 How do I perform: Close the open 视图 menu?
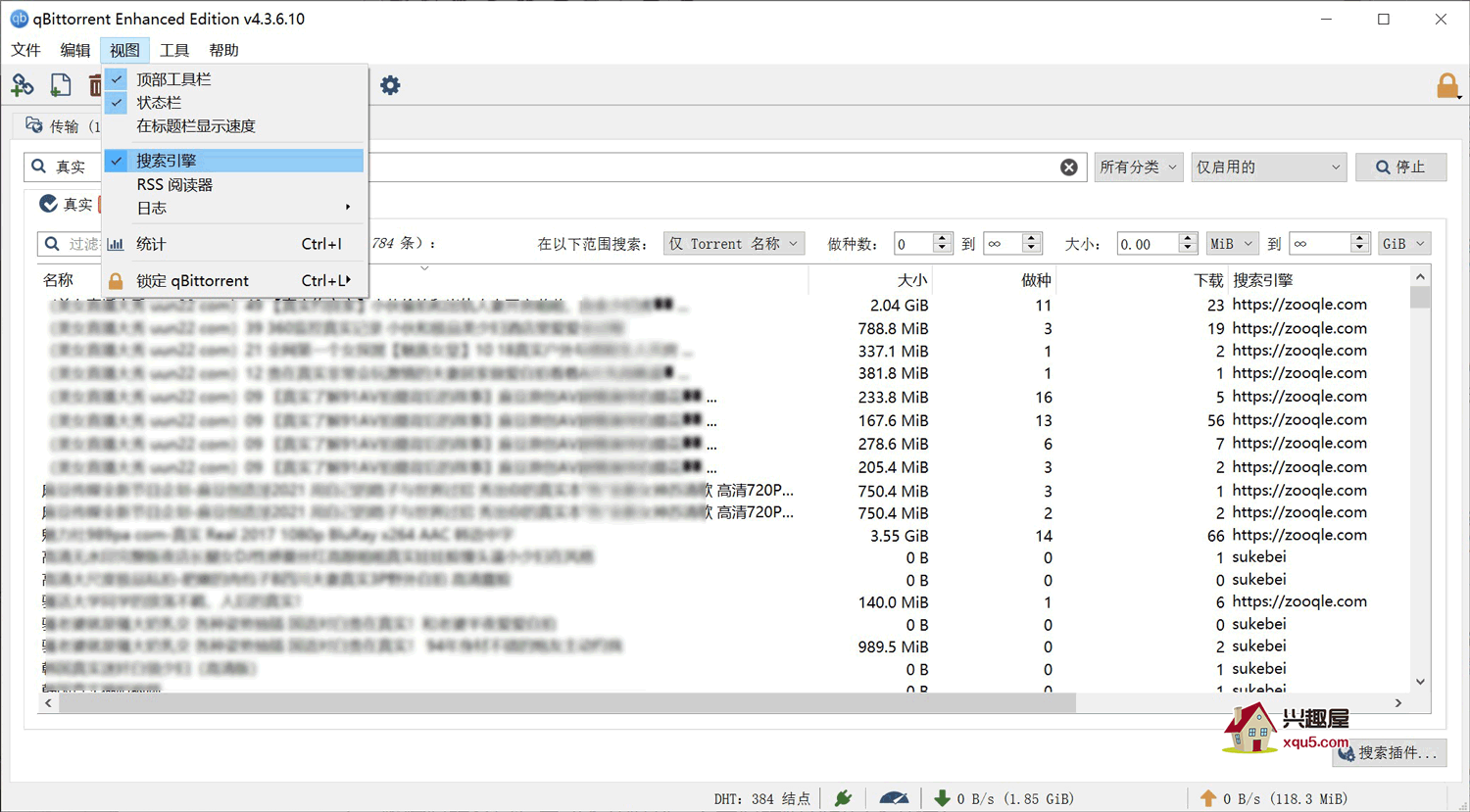tap(124, 50)
